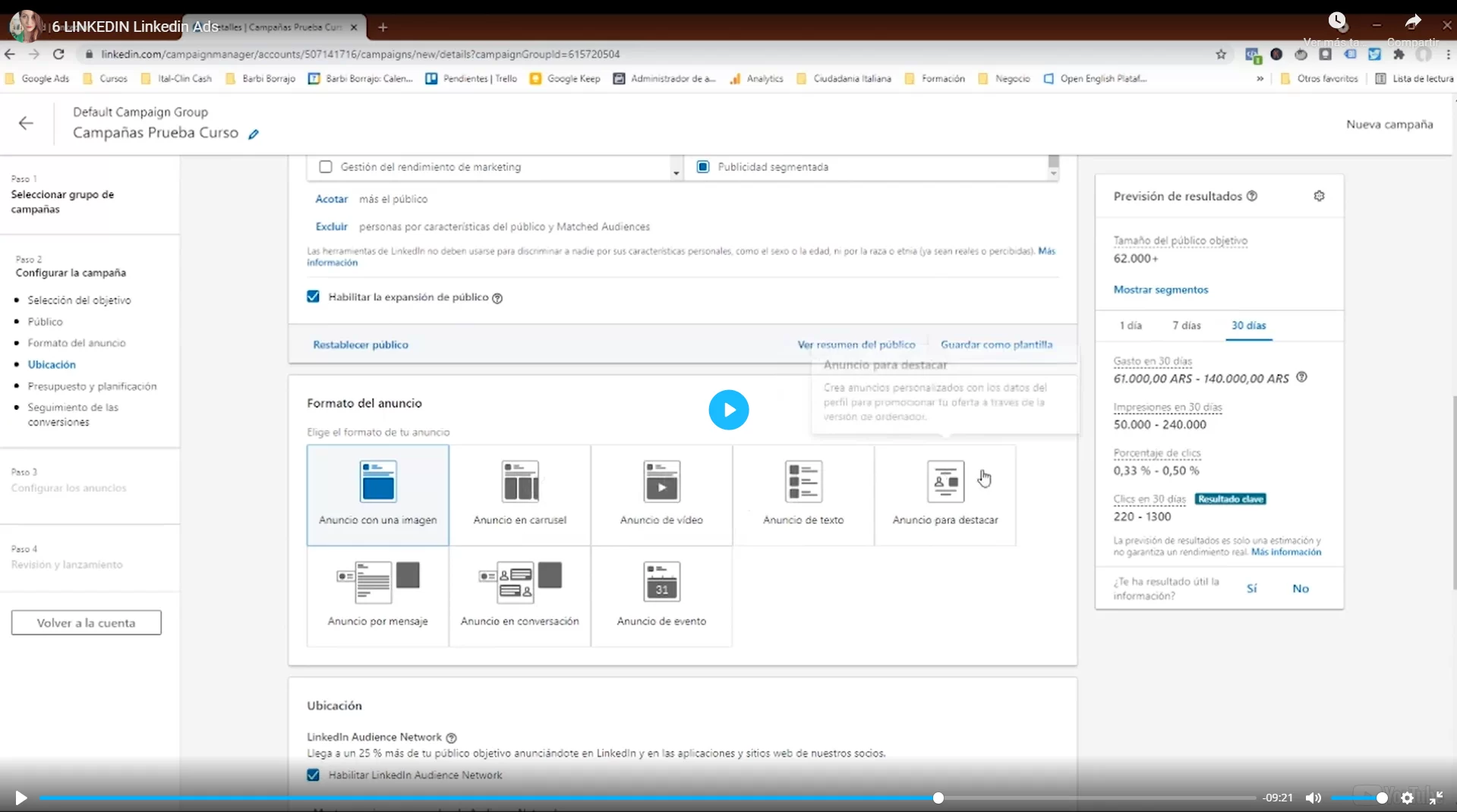Open forecast settings gear icon
The width and height of the screenshot is (1457, 812).
tap(1320, 196)
